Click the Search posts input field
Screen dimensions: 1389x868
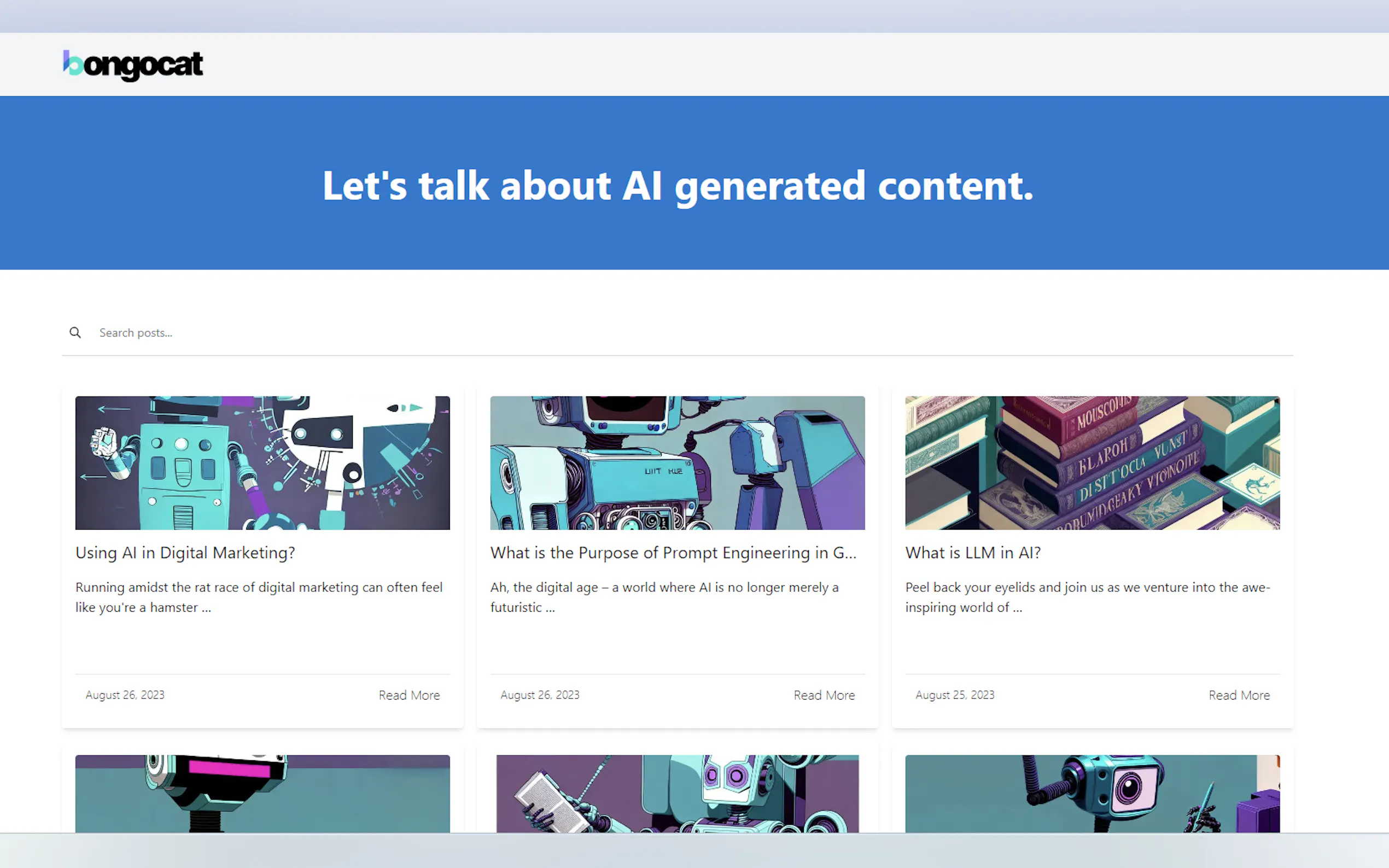click(x=689, y=333)
